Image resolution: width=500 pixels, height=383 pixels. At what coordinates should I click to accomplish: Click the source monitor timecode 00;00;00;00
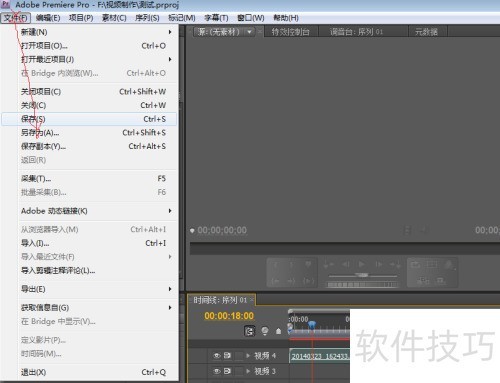222,230
